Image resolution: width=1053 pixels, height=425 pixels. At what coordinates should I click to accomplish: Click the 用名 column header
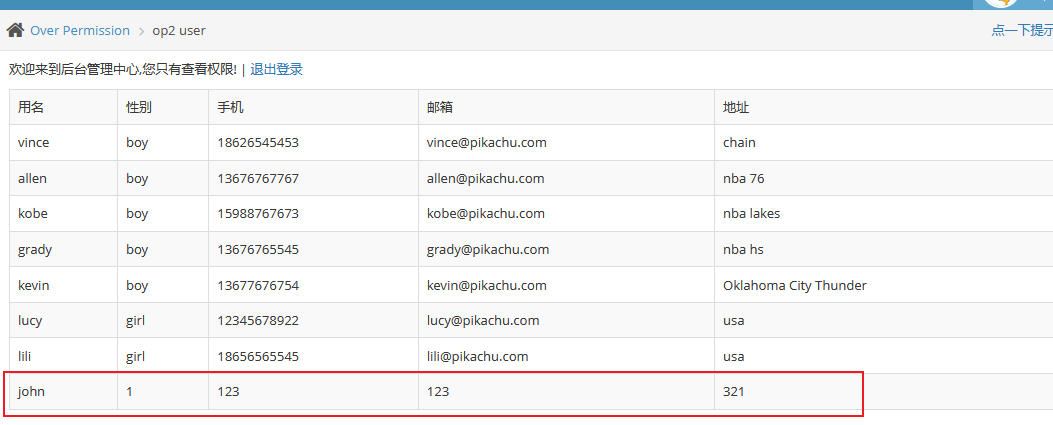click(x=31, y=107)
